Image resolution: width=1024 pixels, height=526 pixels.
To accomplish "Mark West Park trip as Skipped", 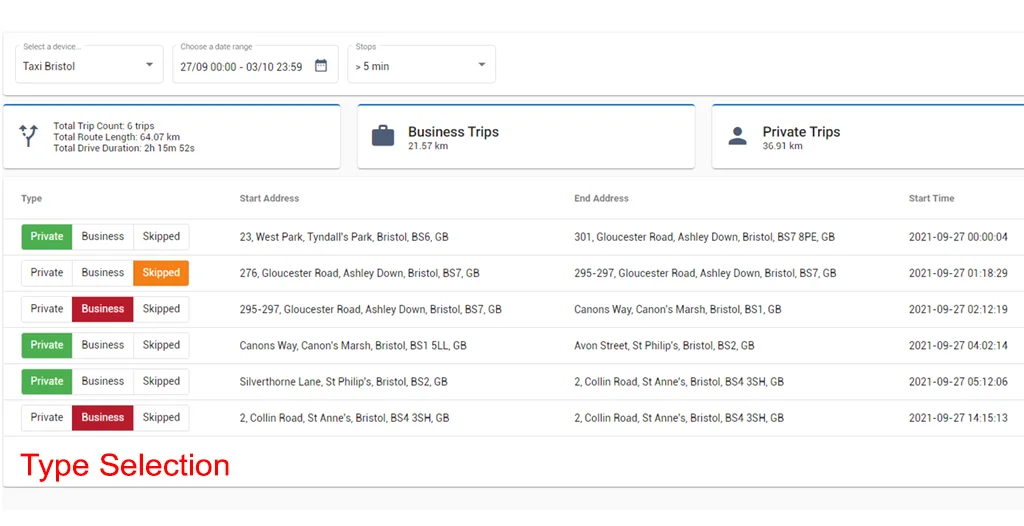I will coord(161,237).
